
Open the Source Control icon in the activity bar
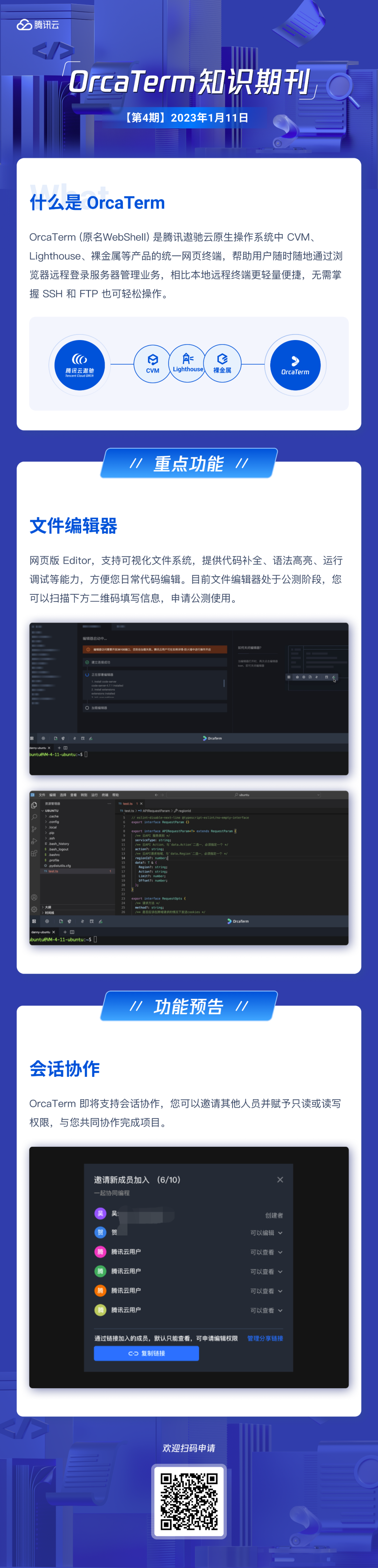[x=34, y=829]
